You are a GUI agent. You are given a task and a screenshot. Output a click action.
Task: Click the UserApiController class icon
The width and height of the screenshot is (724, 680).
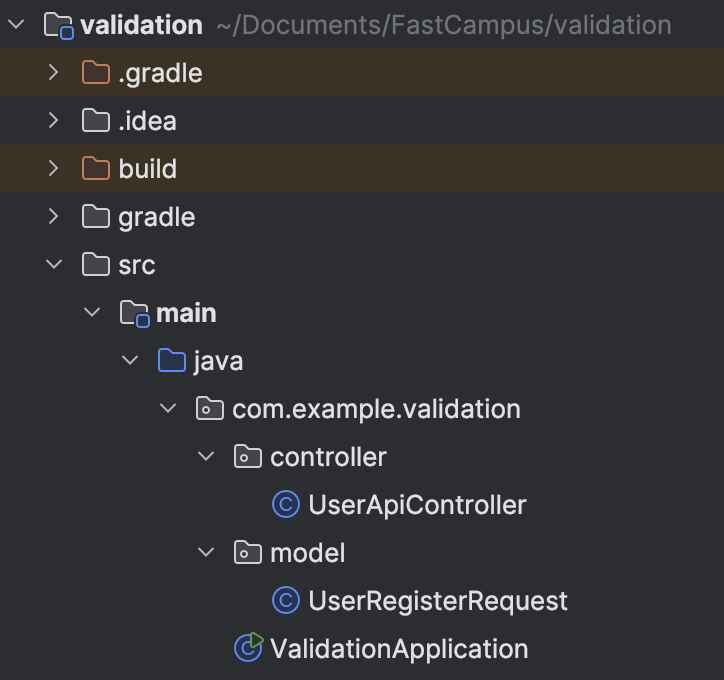pos(286,505)
